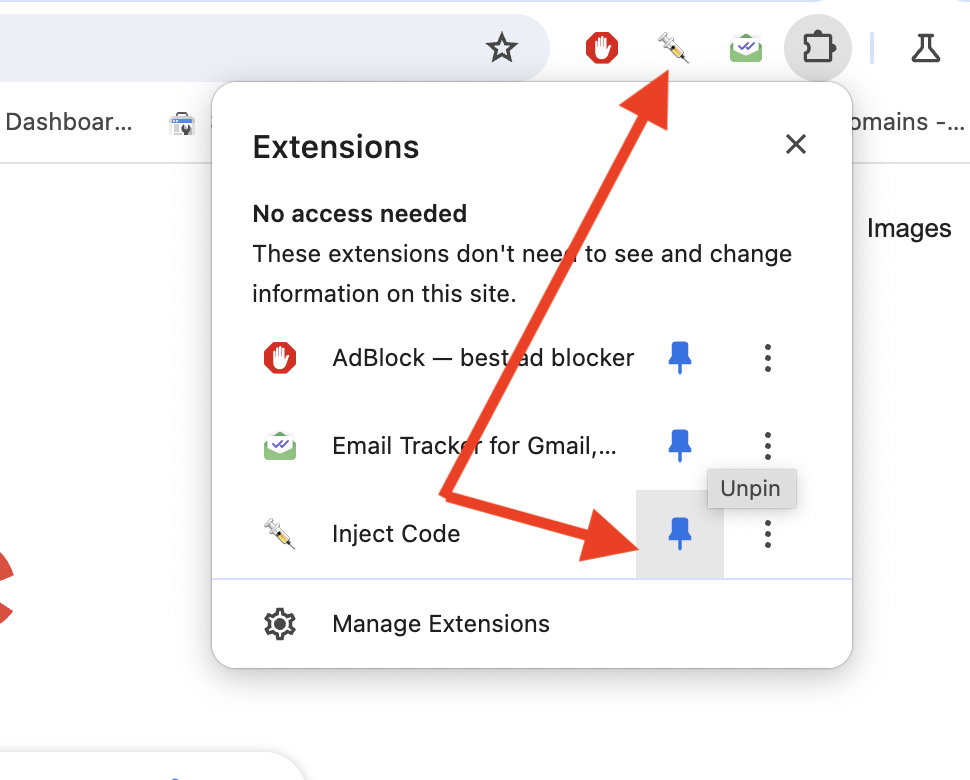Select Email Tracker for Gmail entry
Screen dimensions: 970x780
click(x=474, y=445)
